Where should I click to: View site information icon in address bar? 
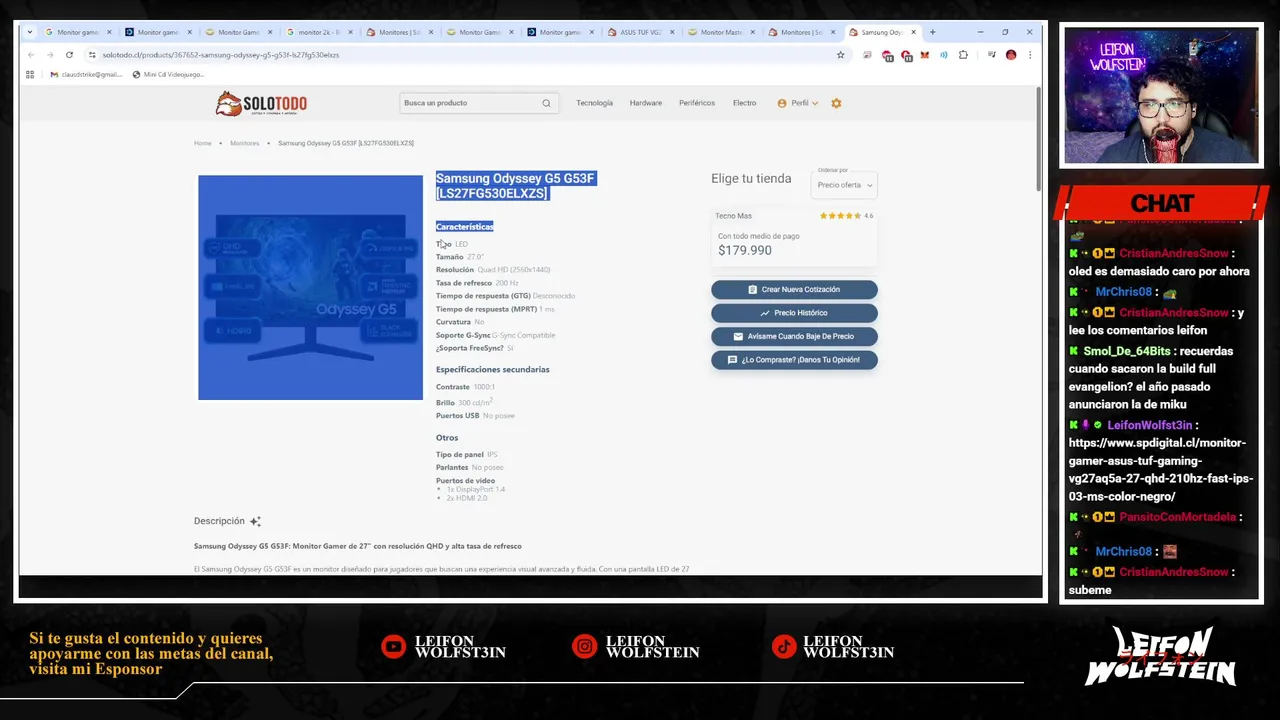click(x=92, y=55)
